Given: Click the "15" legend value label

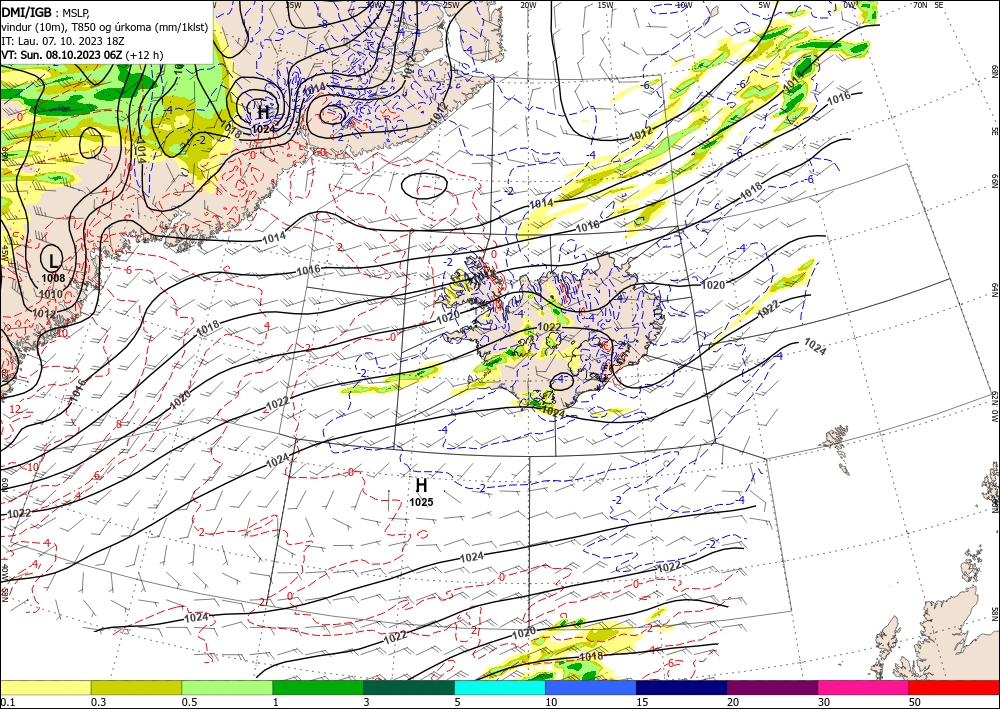Looking at the screenshot, I should coord(642,702).
